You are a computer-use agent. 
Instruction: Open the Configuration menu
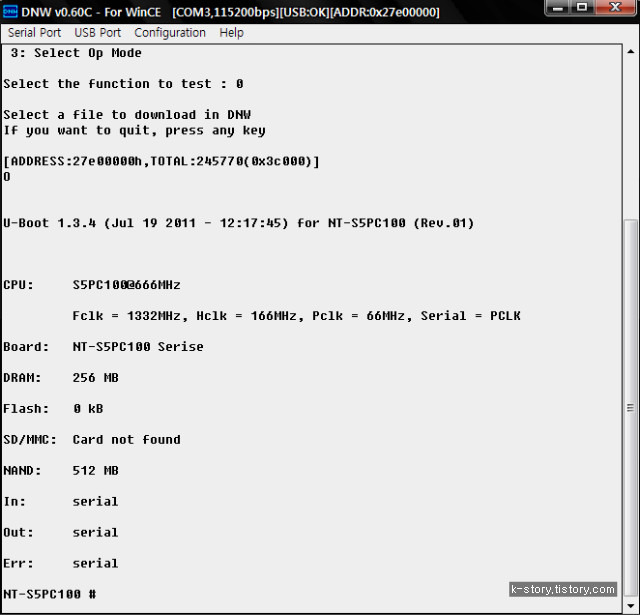pos(170,33)
